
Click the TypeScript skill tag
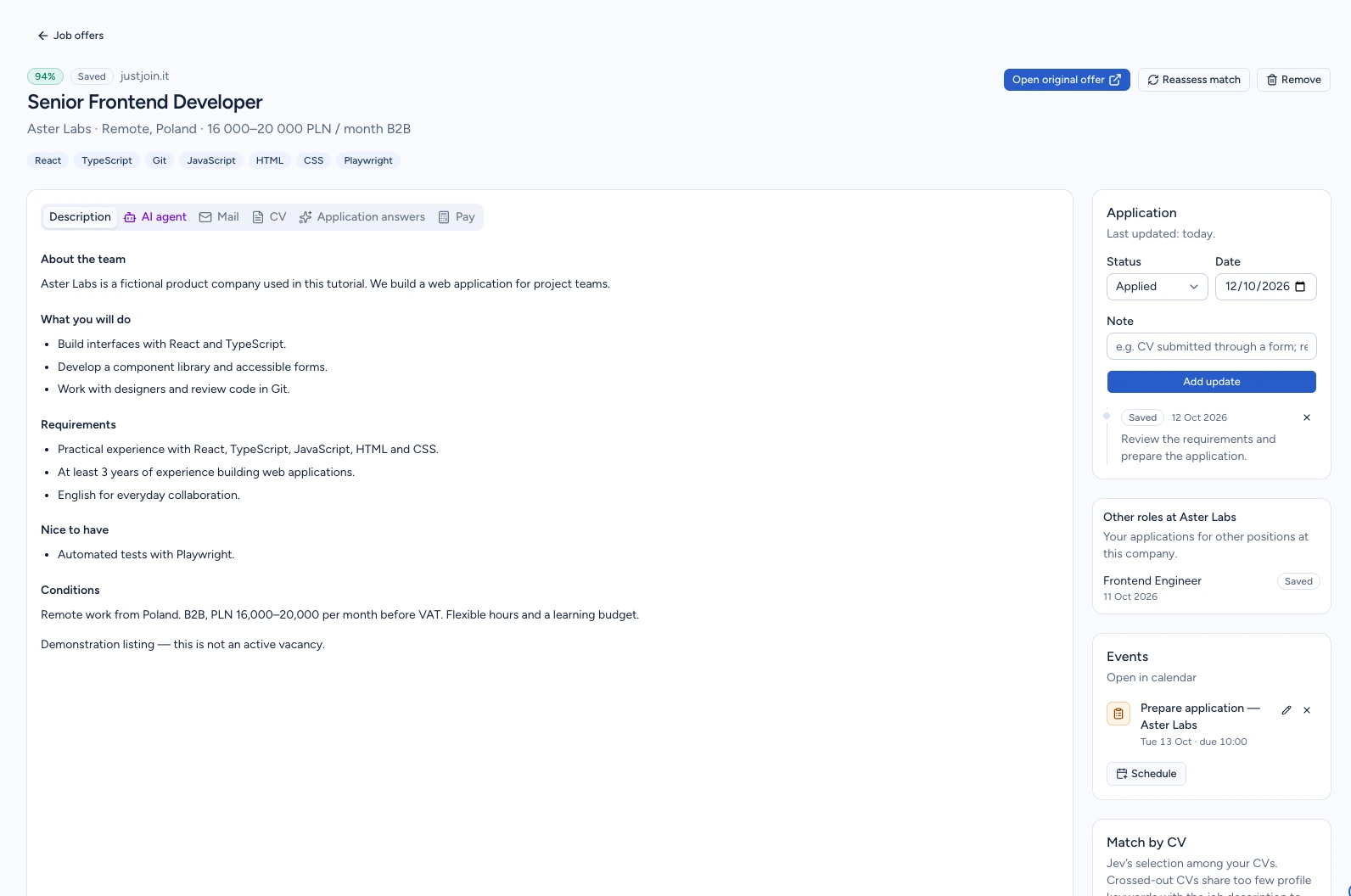[x=107, y=160]
